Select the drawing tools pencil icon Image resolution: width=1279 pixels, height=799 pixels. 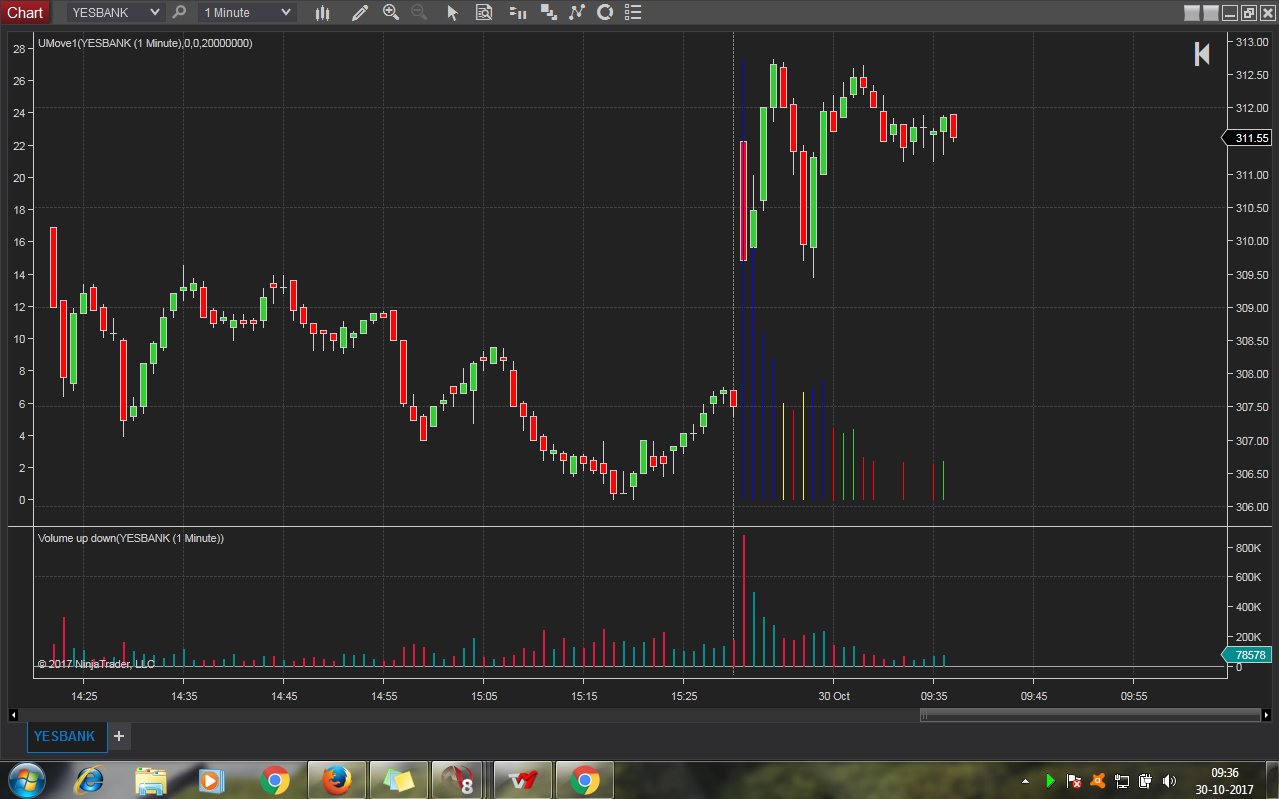360,13
